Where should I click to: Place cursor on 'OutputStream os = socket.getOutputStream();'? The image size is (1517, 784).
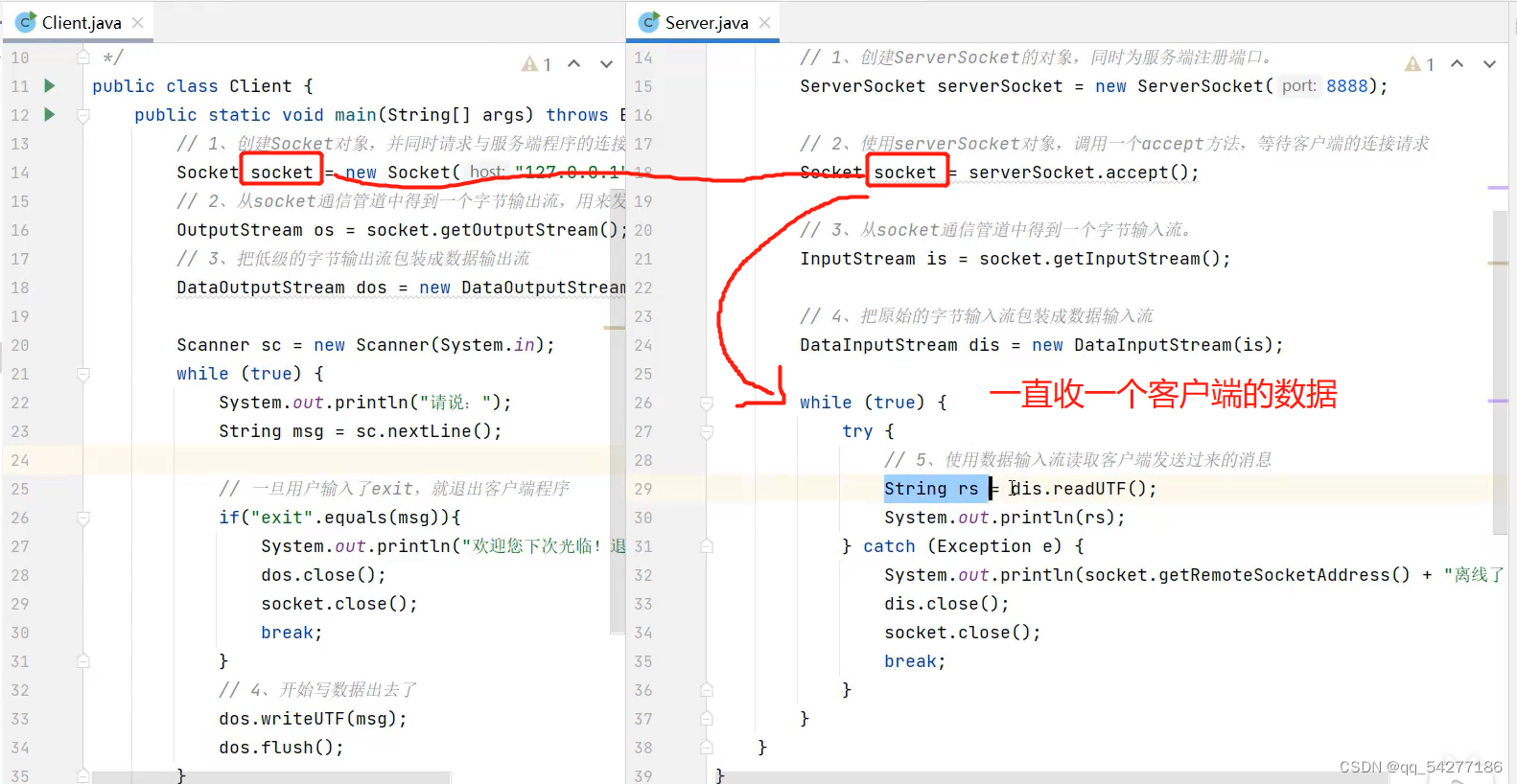coord(402,230)
